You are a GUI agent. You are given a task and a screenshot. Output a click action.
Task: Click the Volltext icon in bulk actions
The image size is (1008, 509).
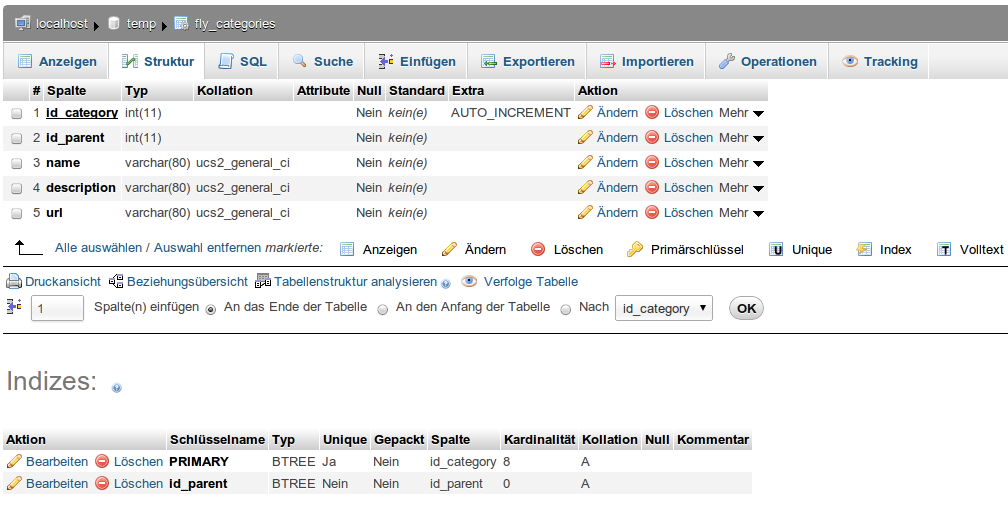(944, 249)
